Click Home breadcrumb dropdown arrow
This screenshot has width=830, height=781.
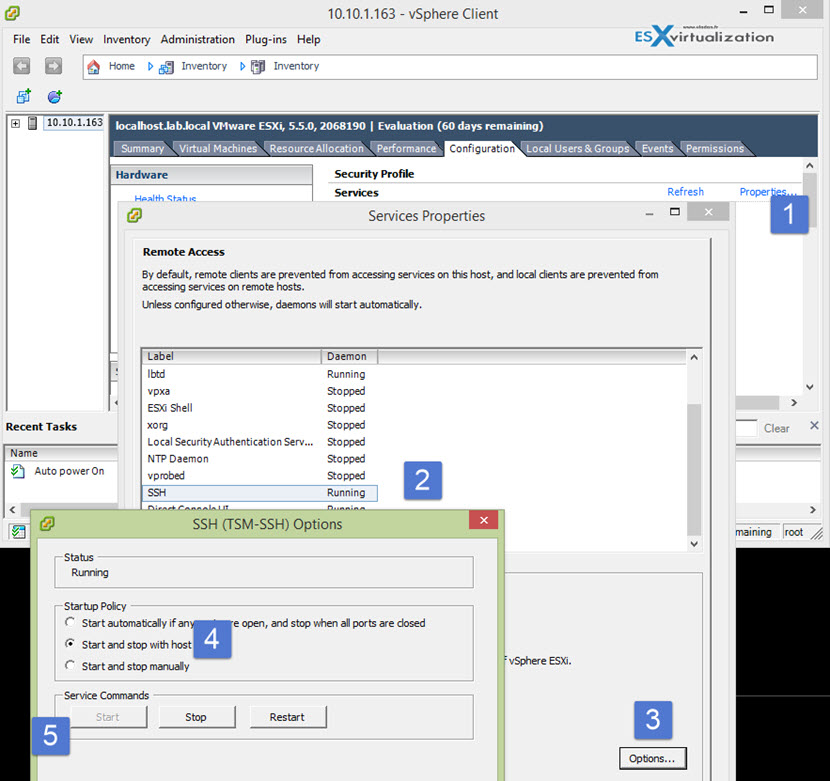[150, 67]
